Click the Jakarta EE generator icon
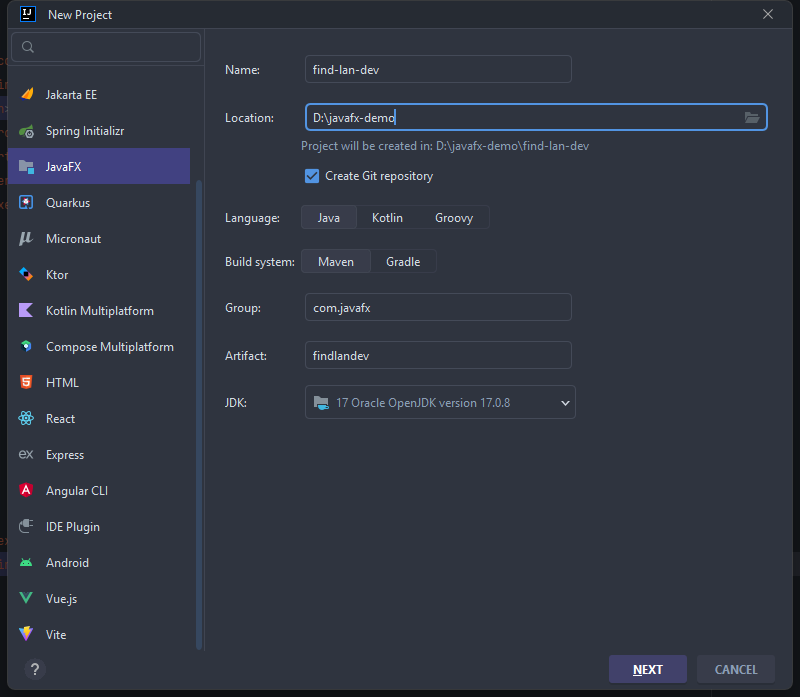 click(x=26, y=95)
